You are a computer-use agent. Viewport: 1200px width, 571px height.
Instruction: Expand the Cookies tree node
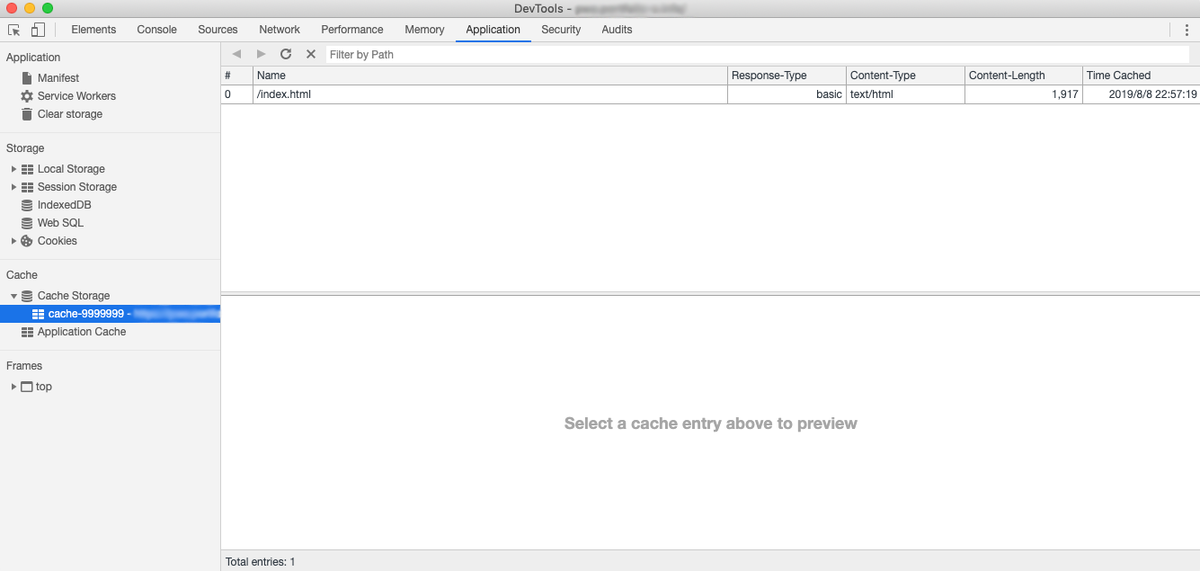pyautogui.click(x=14, y=241)
